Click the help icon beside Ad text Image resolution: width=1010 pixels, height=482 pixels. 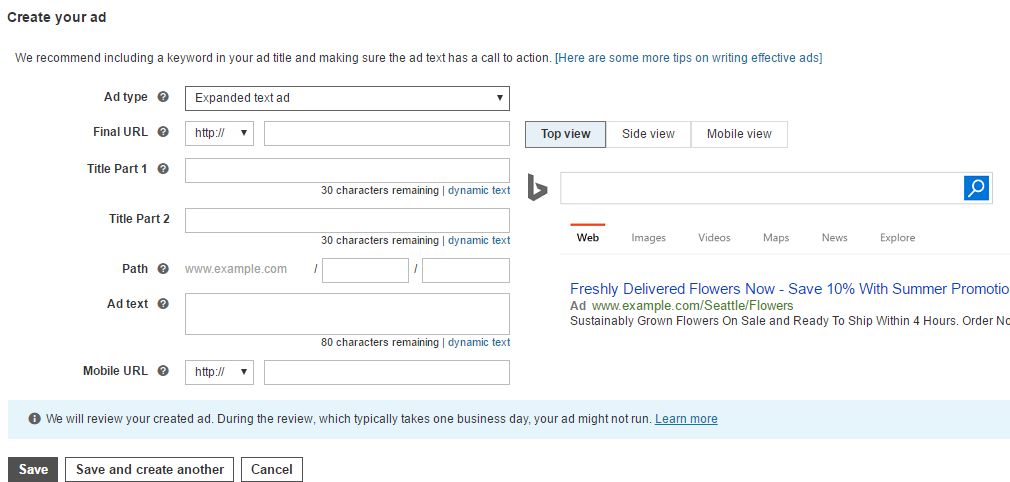(x=163, y=304)
